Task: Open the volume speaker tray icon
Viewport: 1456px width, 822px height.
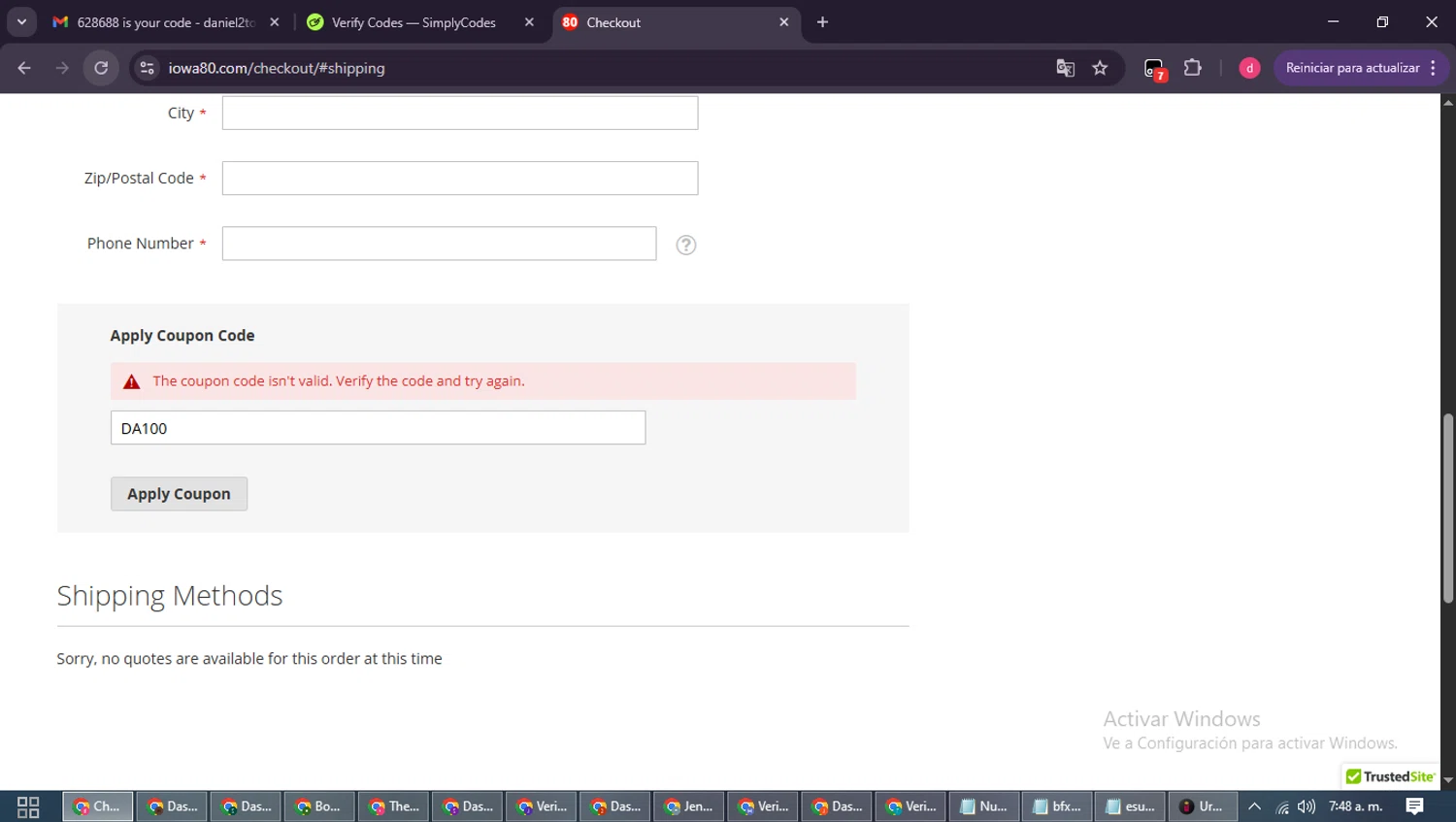Action: coord(1307,806)
